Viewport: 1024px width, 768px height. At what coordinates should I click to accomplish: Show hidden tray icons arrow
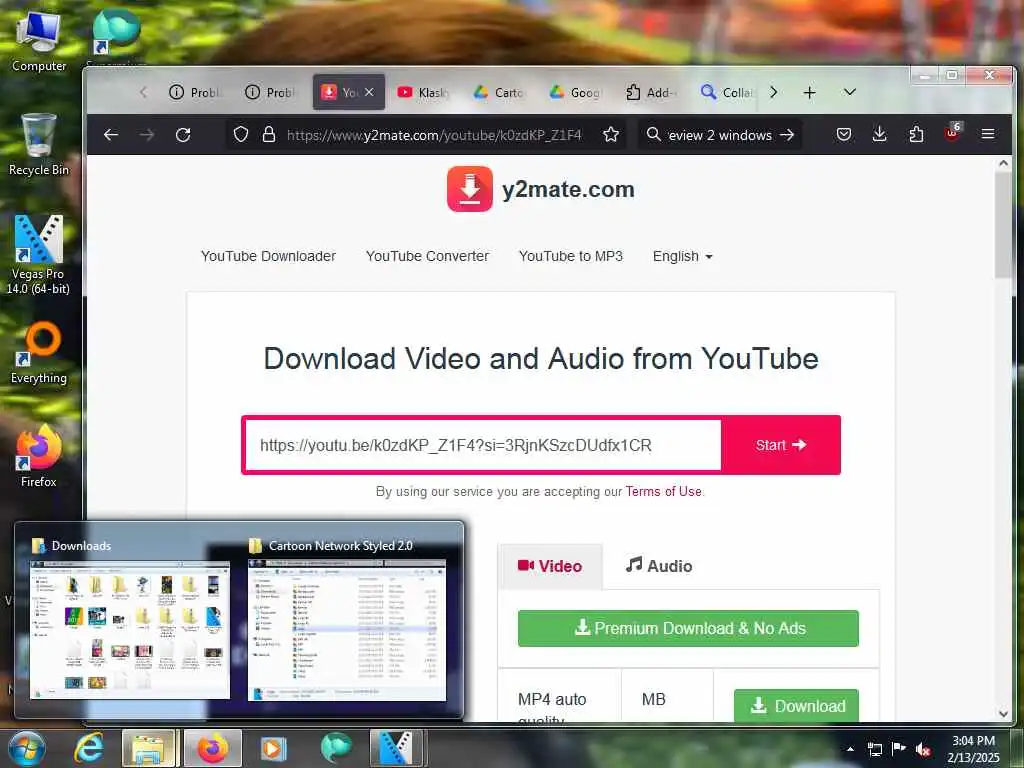click(850, 749)
